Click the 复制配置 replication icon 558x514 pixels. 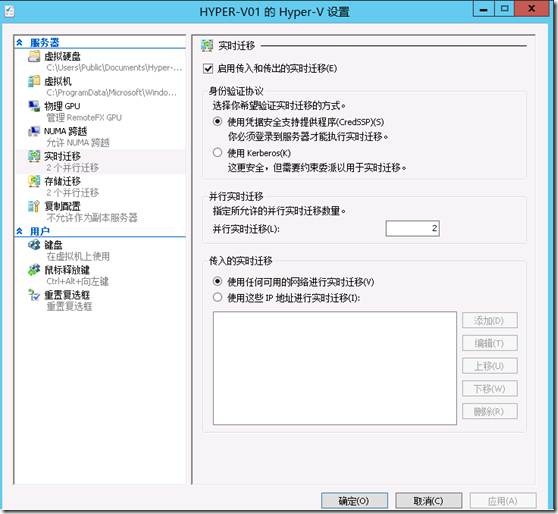[x=34, y=206]
